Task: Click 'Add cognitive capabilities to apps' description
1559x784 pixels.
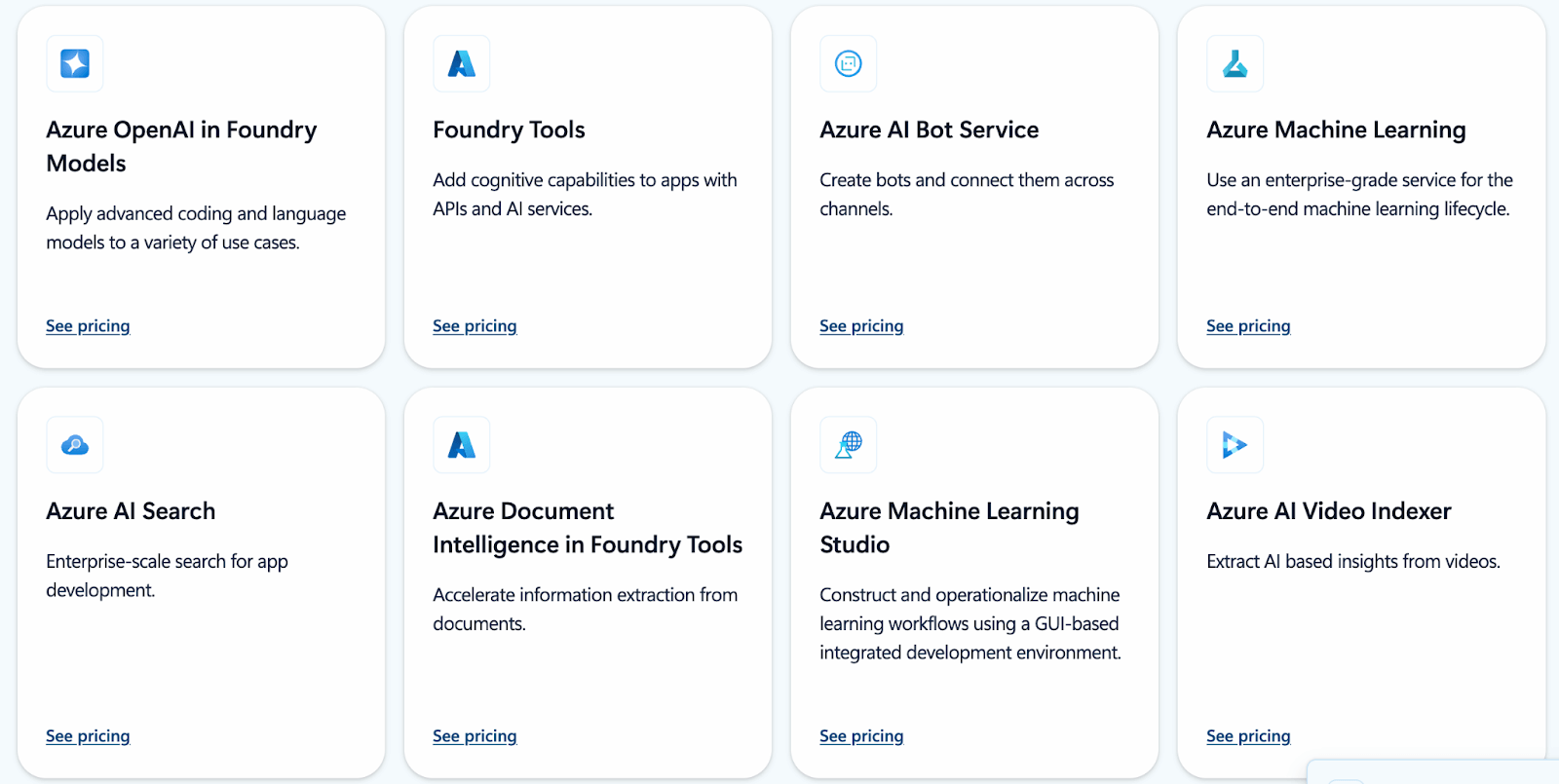Action: click(585, 194)
